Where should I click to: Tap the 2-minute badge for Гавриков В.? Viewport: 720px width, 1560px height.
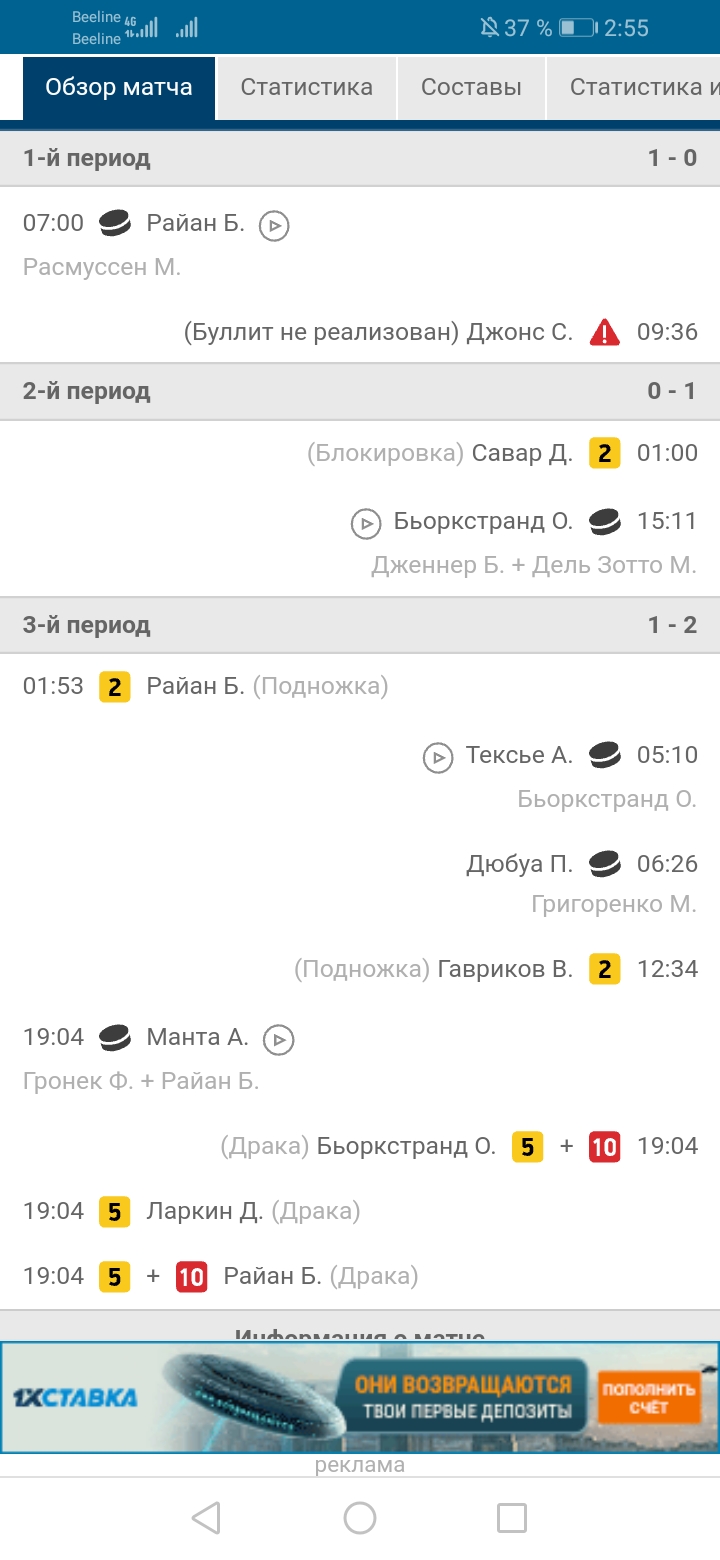604,968
